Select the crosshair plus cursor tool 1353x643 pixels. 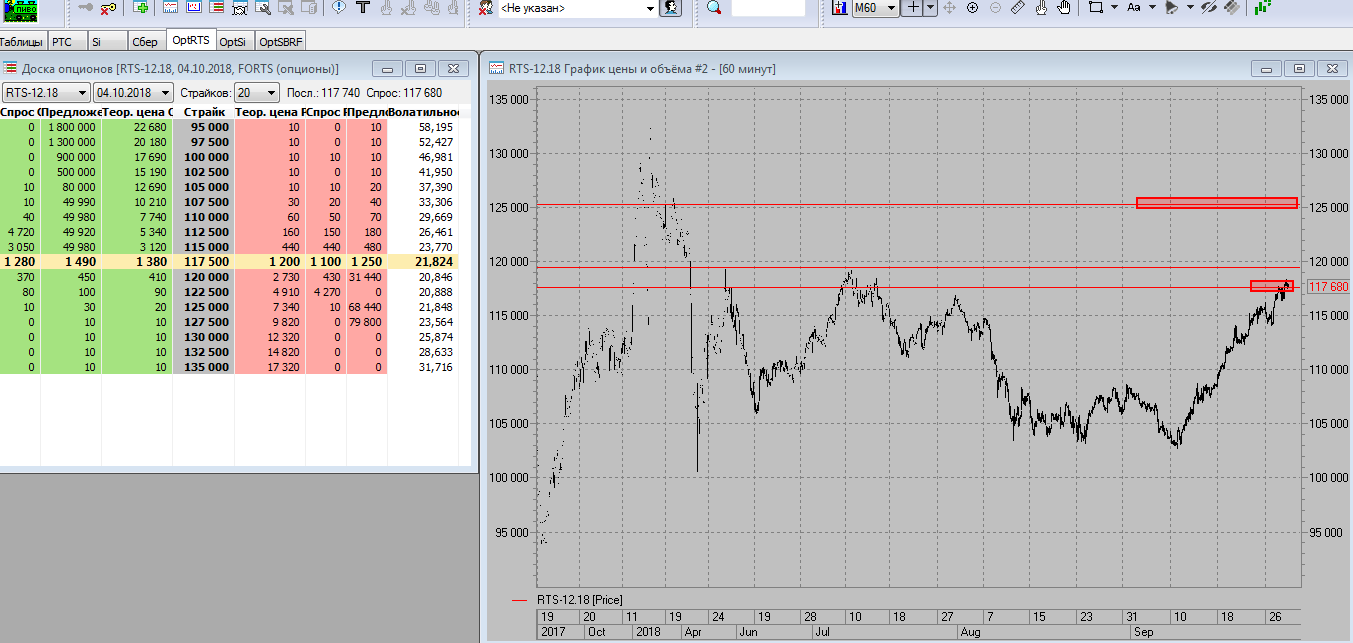(x=911, y=7)
